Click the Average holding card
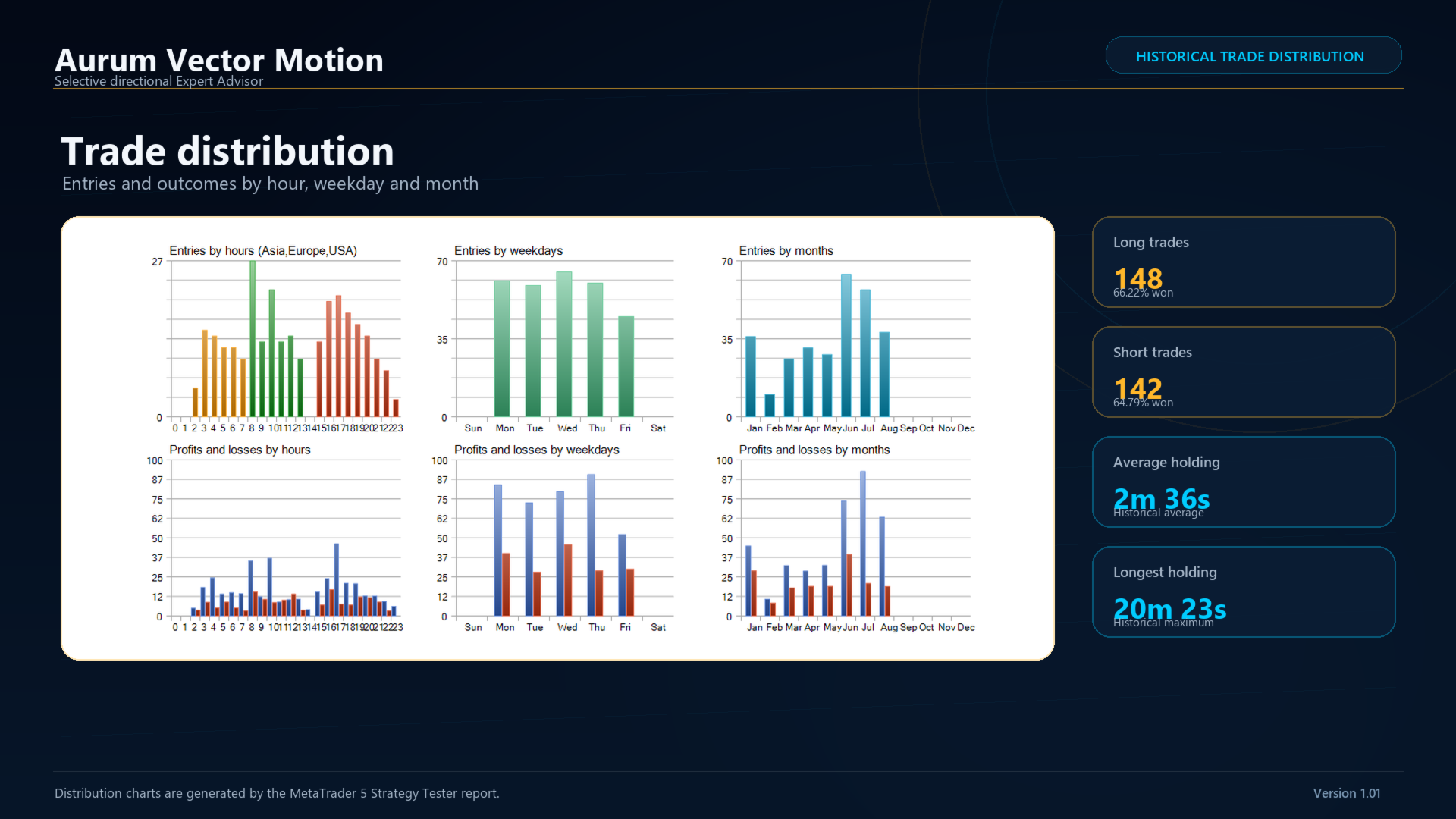1456x819 pixels. click(1243, 482)
